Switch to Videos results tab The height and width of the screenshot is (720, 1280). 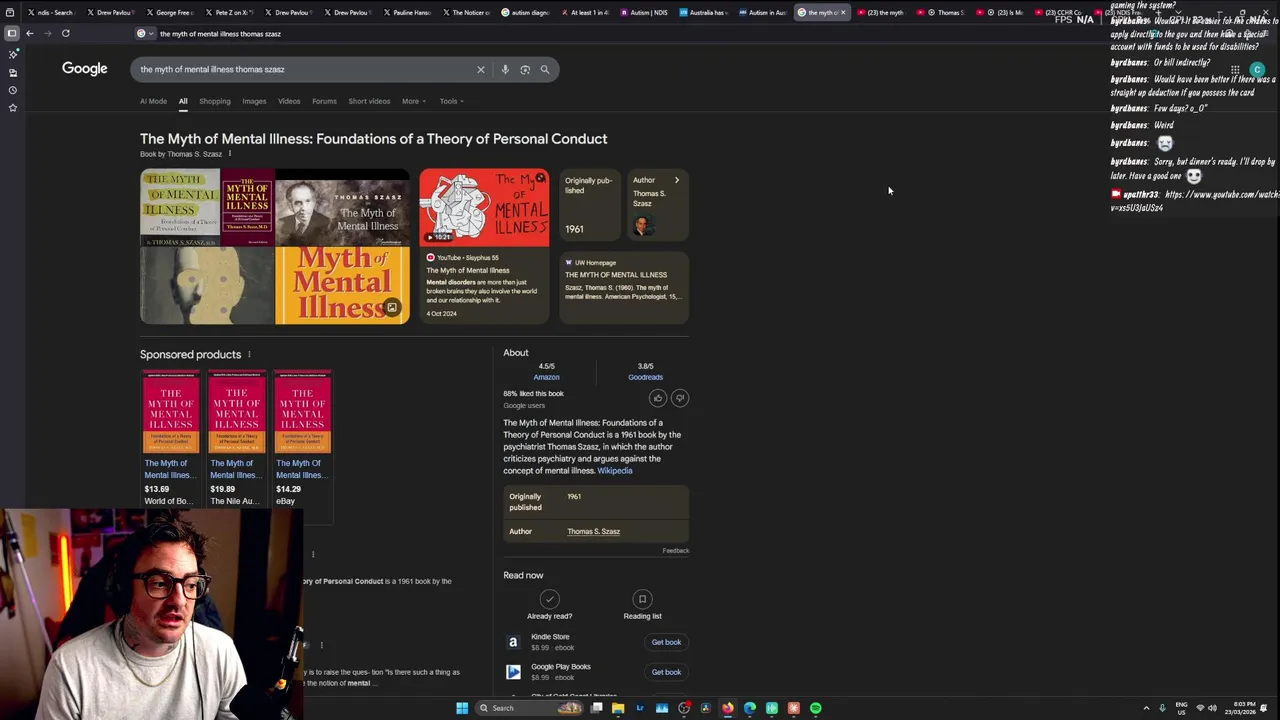(289, 101)
